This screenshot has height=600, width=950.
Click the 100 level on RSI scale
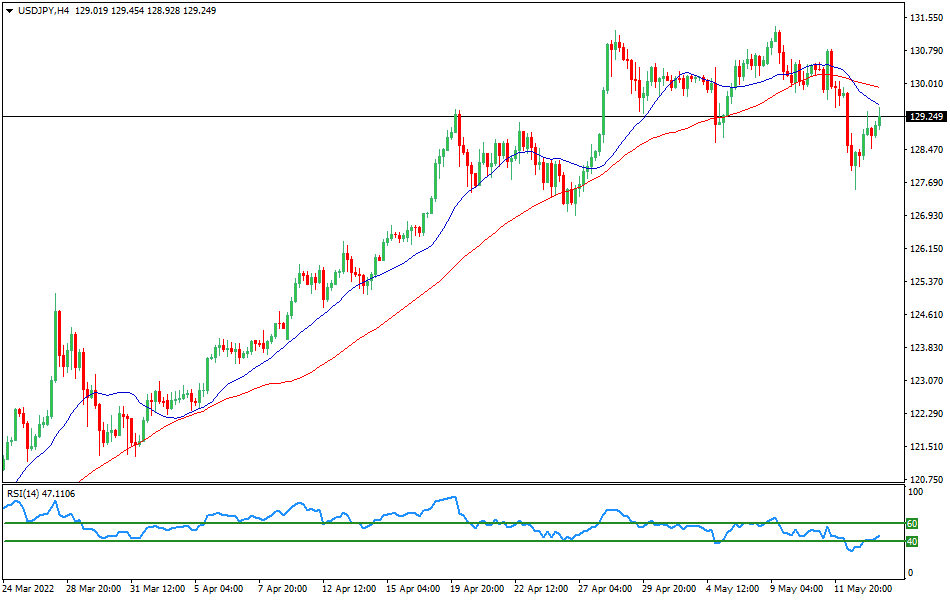point(914,493)
